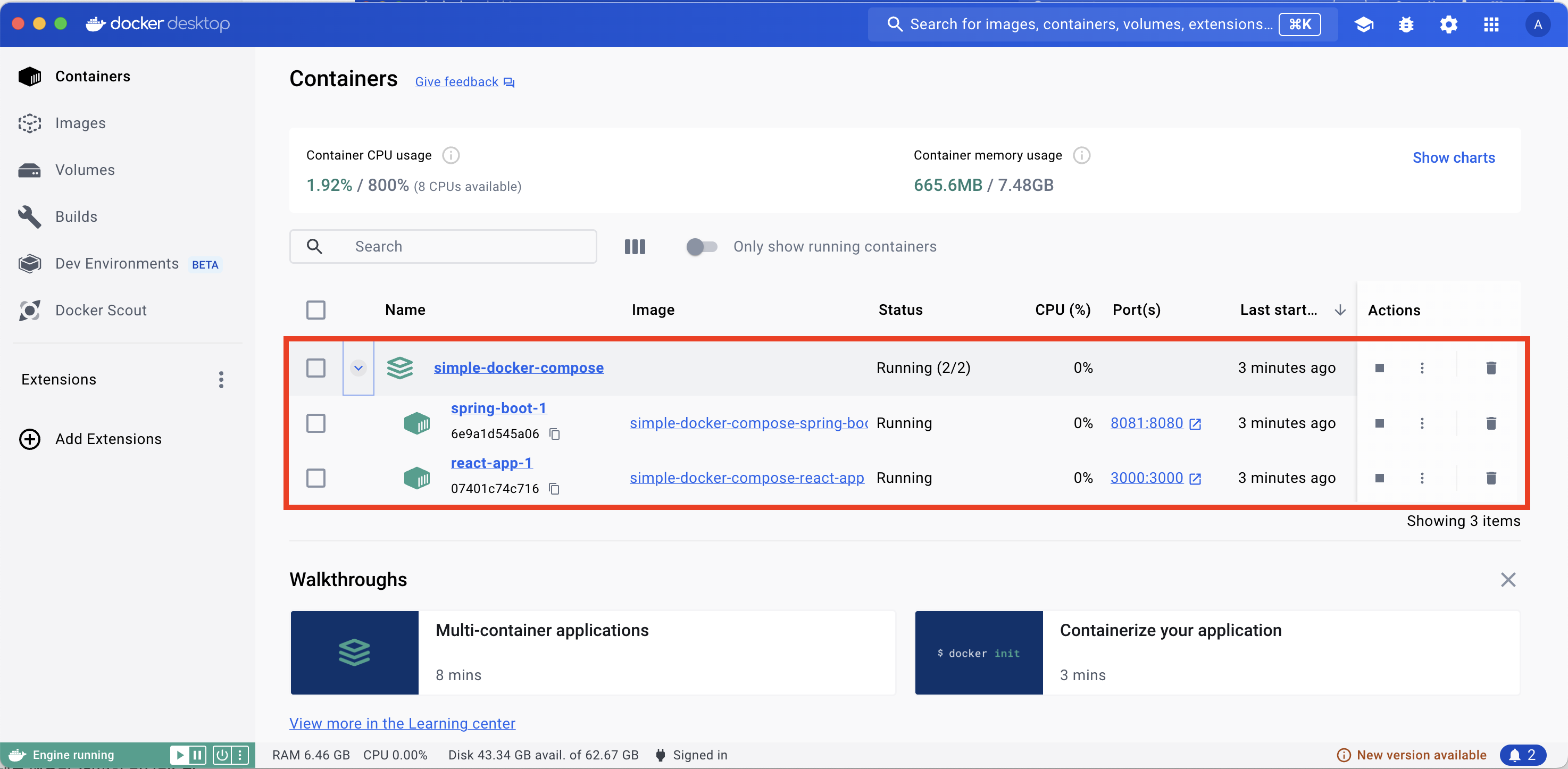This screenshot has height=769, width=1568.
Task: Go to Images in the sidebar
Action: (80, 123)
